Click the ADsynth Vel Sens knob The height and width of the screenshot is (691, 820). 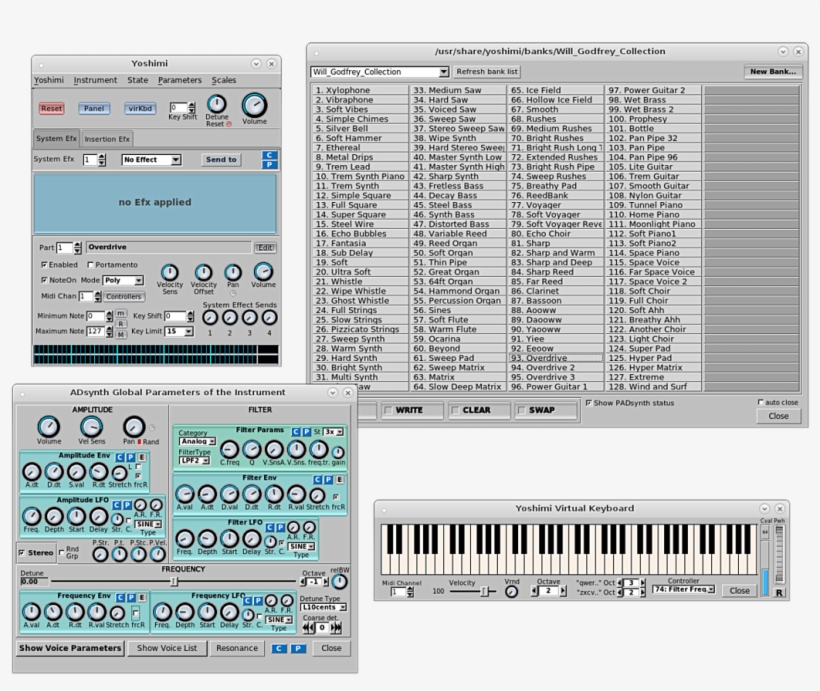[x=91, y=427]
